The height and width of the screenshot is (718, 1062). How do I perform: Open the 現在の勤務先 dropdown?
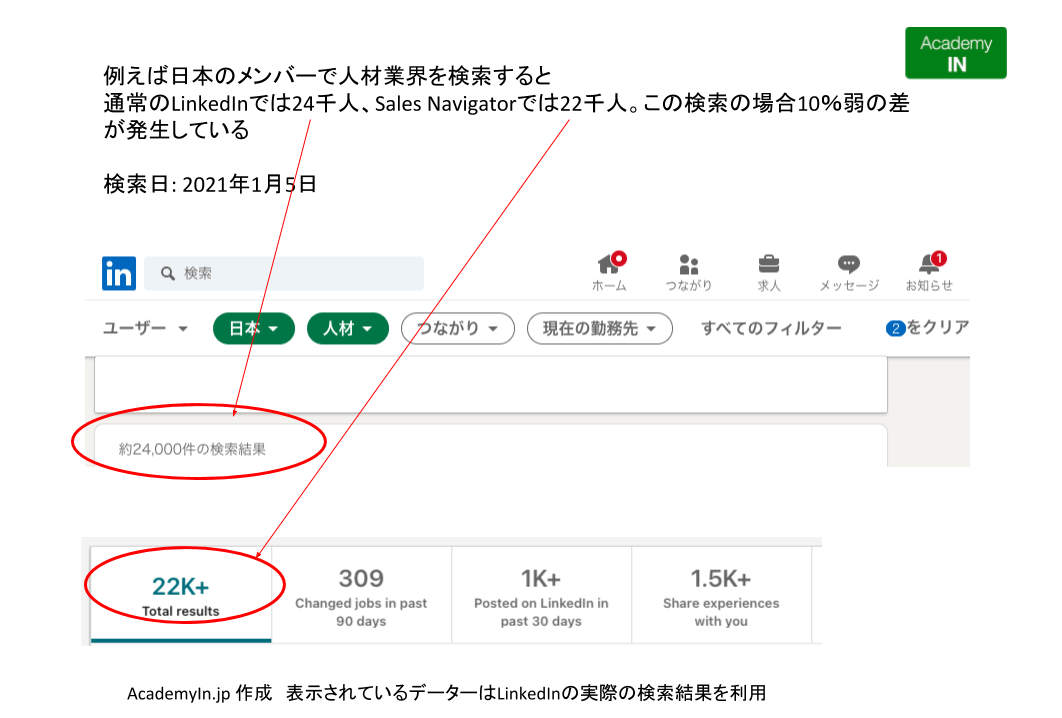click(x=599, y=328)
